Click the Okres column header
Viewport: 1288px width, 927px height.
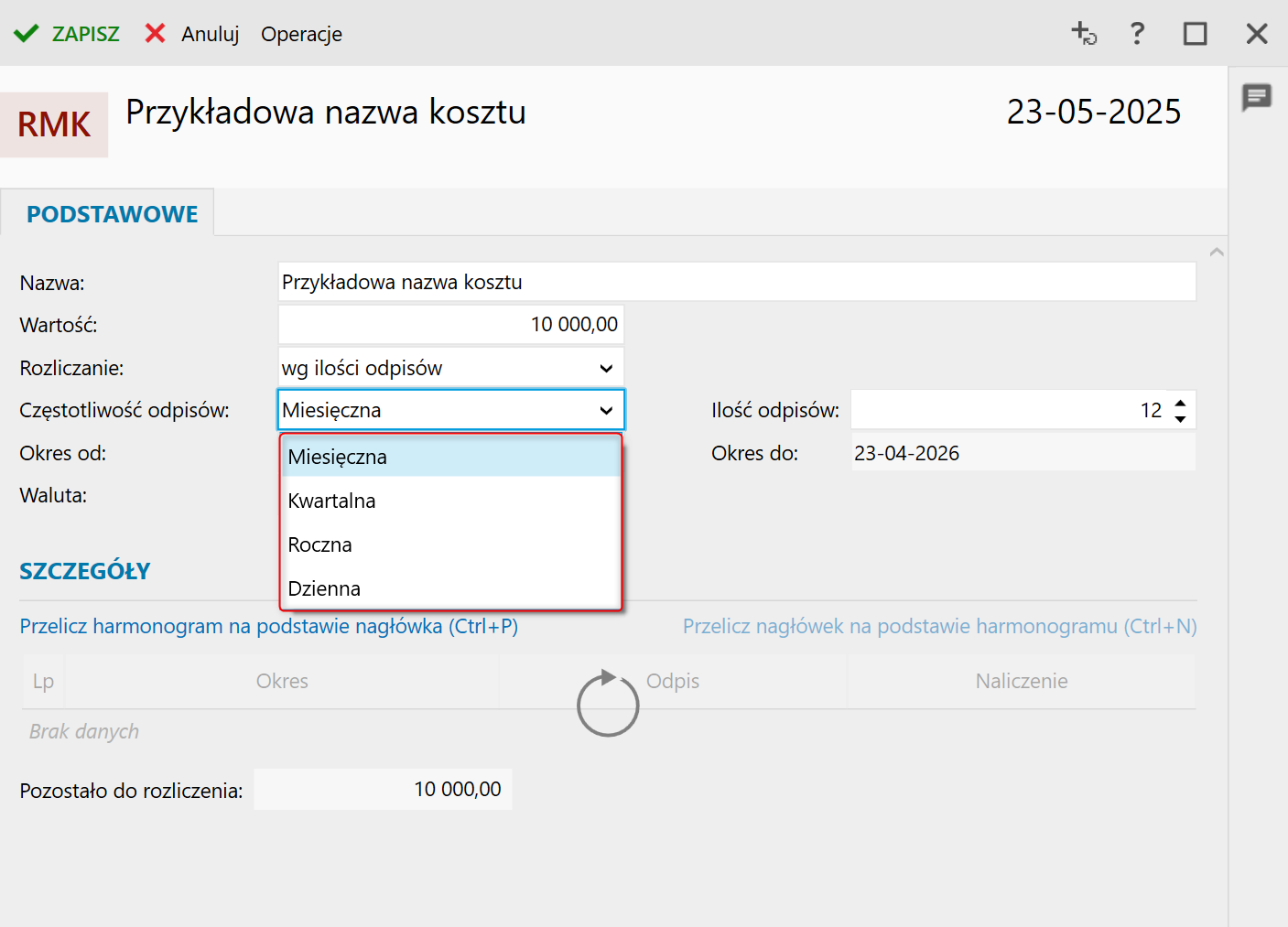[x=282, y=681]
